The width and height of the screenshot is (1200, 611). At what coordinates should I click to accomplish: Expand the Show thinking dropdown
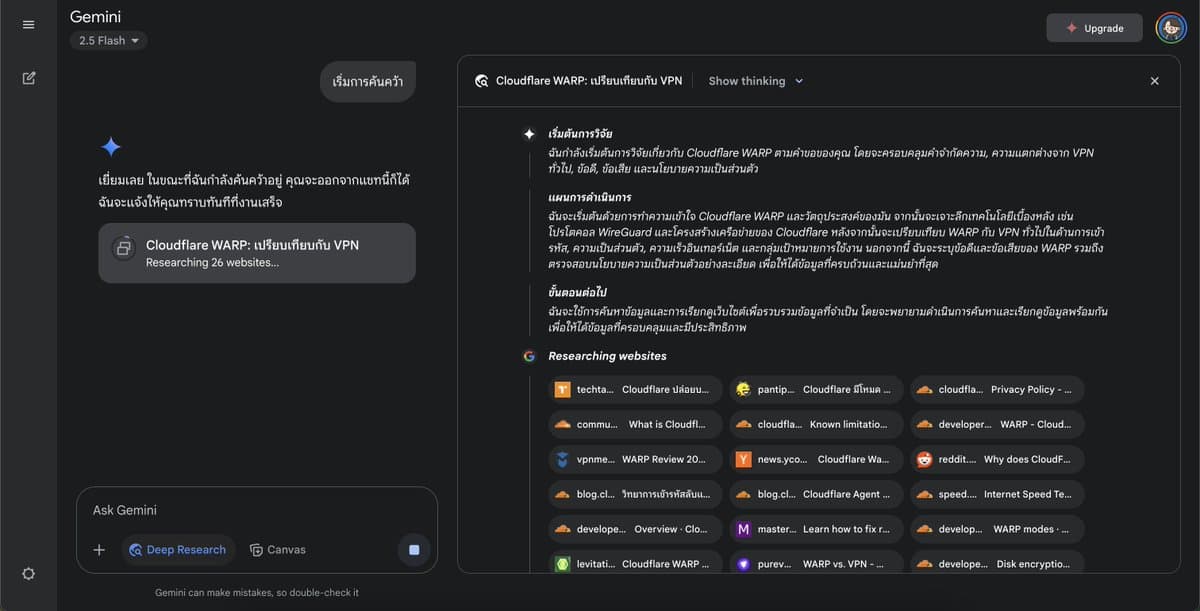tap(756, 81)
